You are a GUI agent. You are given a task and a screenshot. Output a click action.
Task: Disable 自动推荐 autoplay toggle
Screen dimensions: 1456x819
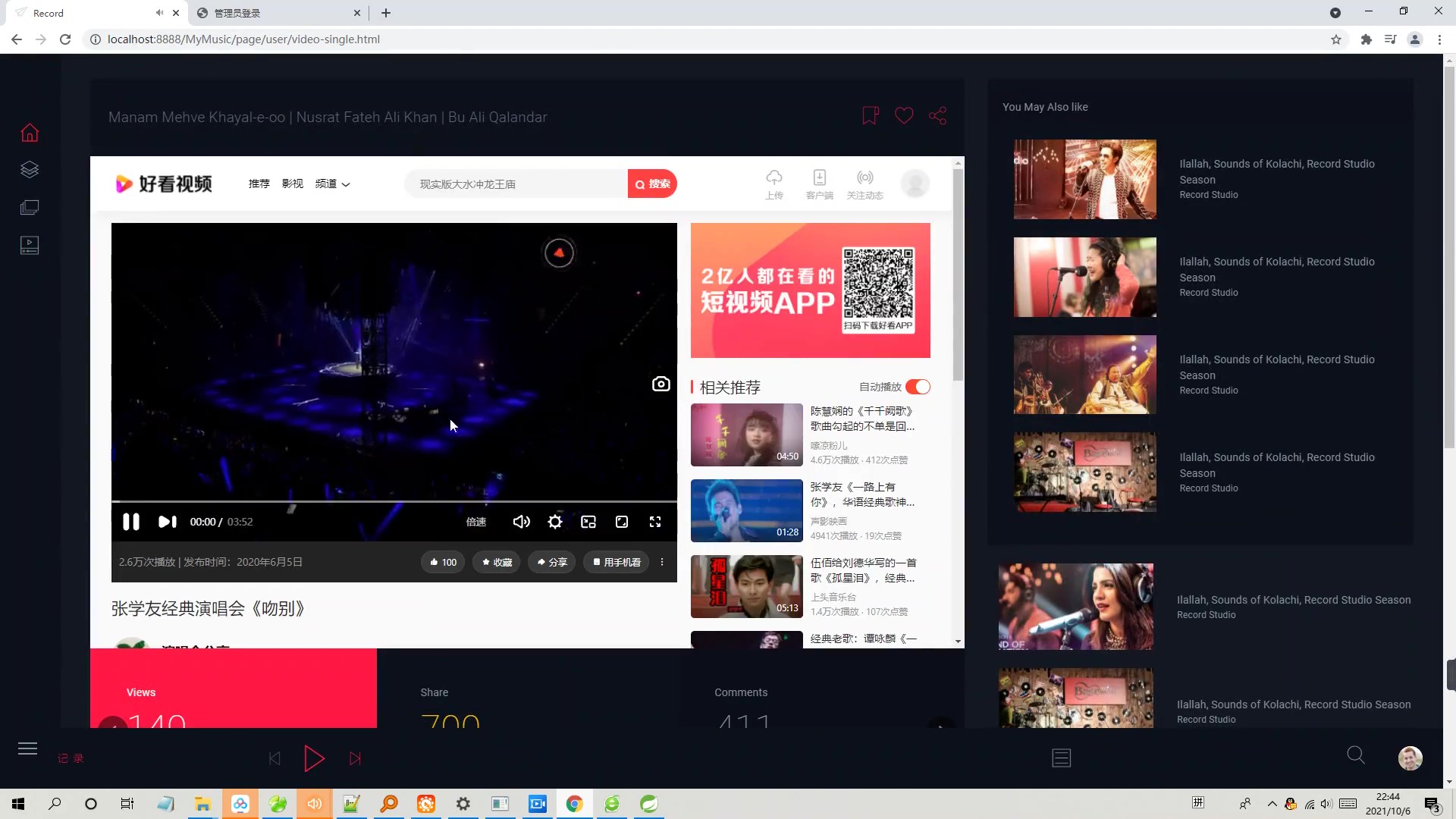pos(918,387)
